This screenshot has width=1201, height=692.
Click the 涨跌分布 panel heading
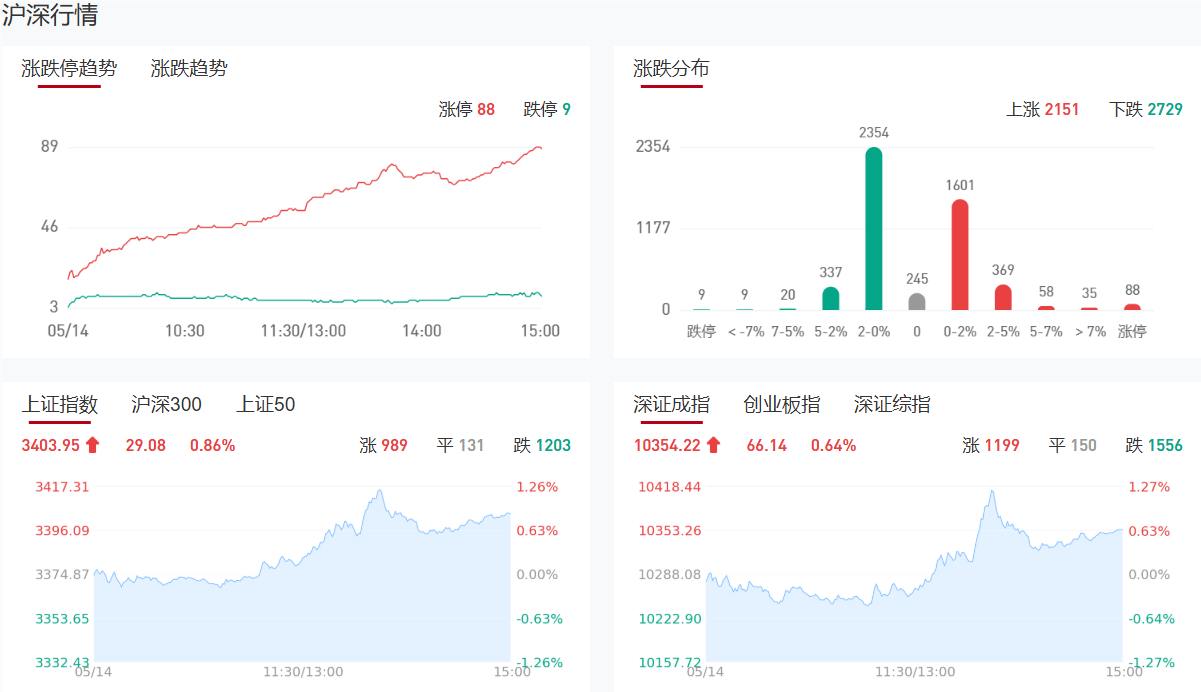[671, 69]
